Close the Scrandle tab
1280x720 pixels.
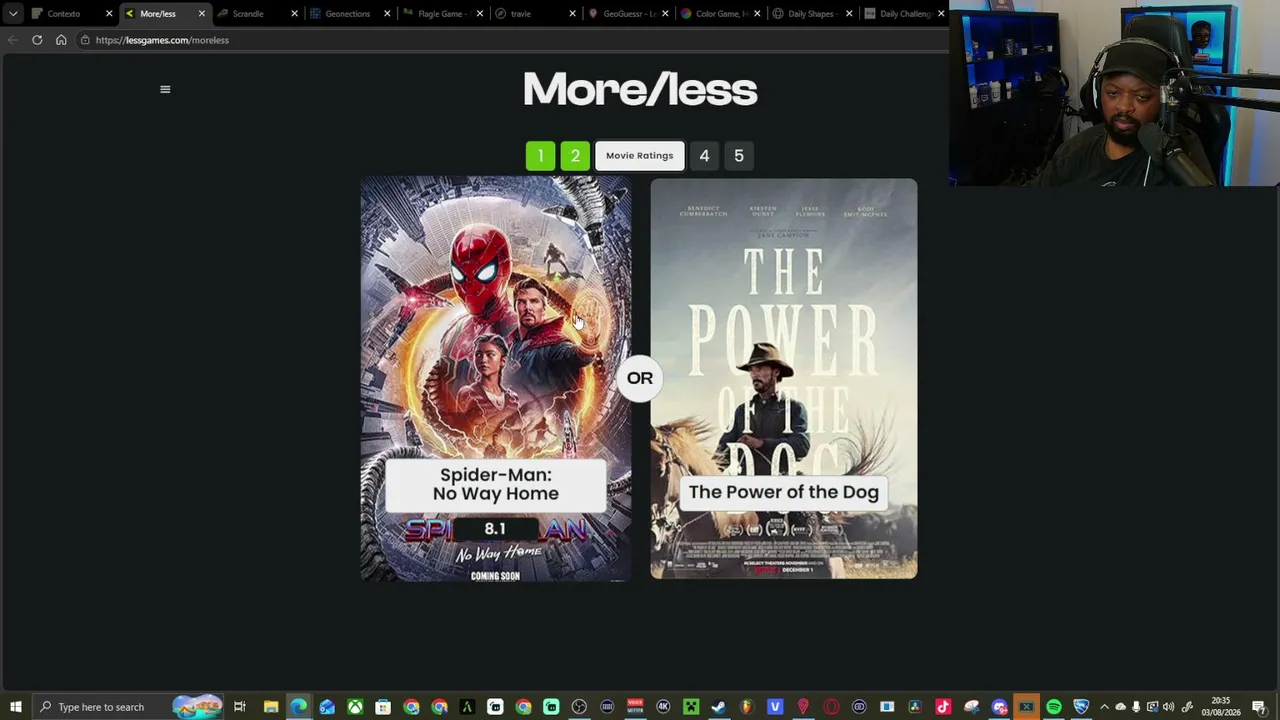(294, 14)
